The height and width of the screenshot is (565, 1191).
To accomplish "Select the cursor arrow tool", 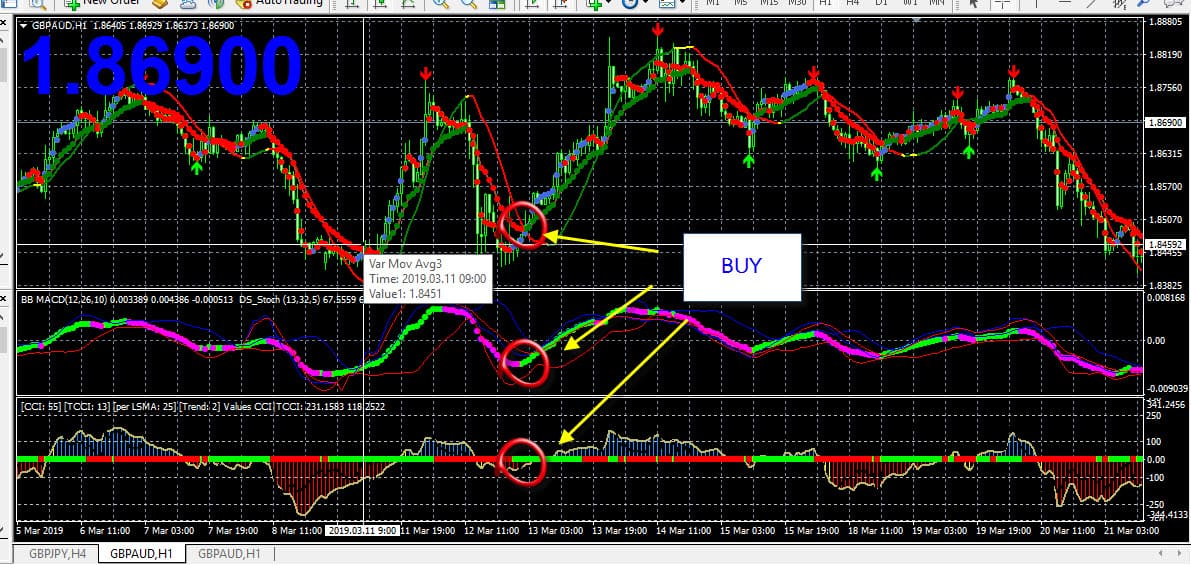I will [x=973, y=4].
